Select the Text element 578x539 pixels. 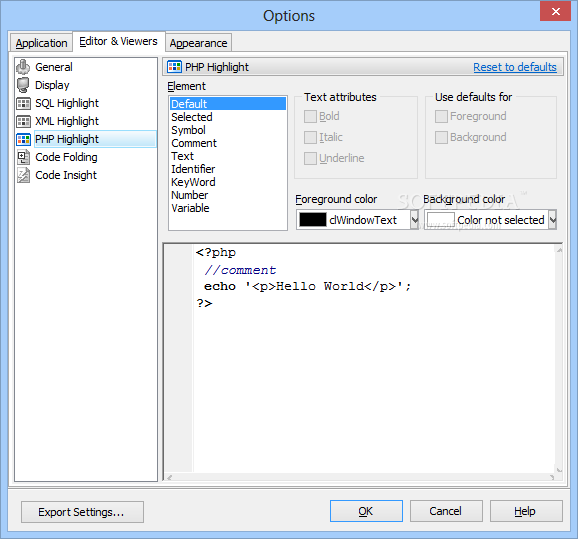[x=228, y=156]
